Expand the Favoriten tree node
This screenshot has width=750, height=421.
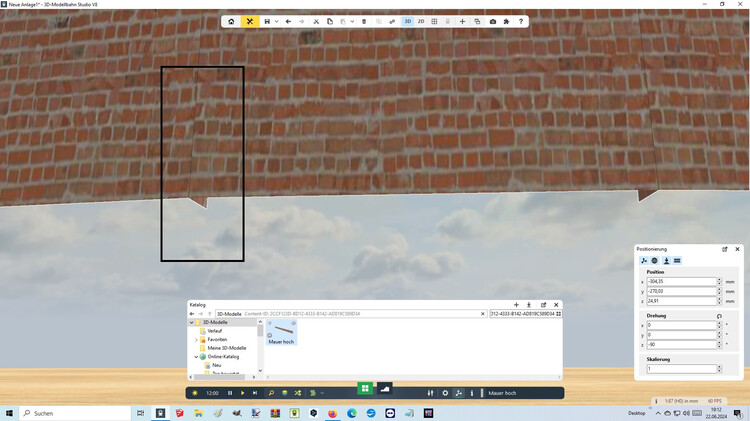(197, 339)
